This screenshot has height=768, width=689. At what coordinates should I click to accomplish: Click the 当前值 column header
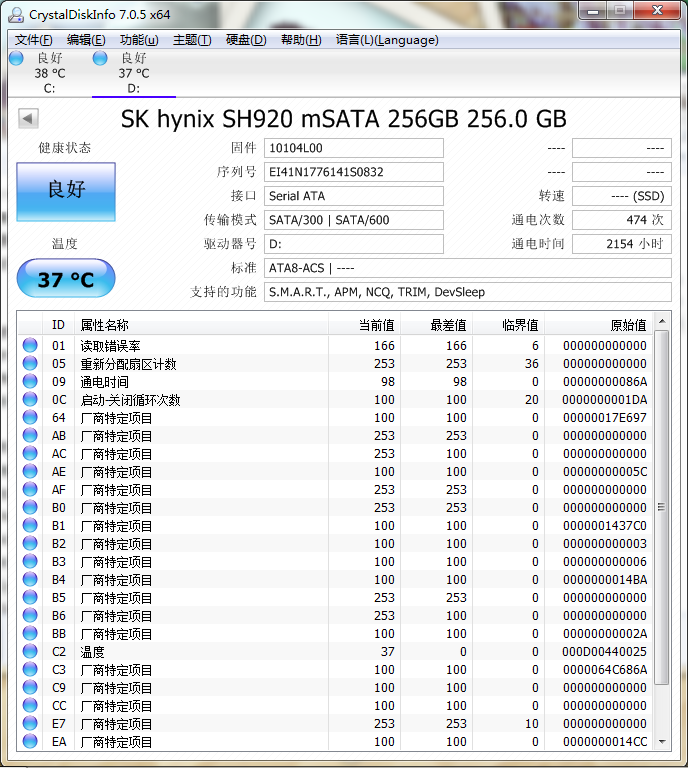point(364,325)
